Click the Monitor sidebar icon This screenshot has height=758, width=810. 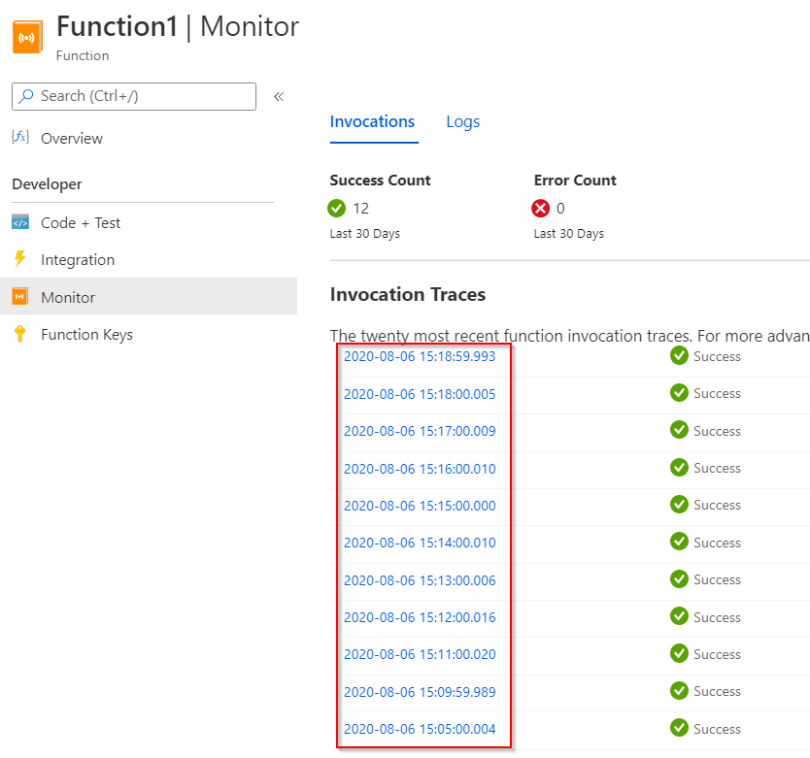(x=20, y=296)
